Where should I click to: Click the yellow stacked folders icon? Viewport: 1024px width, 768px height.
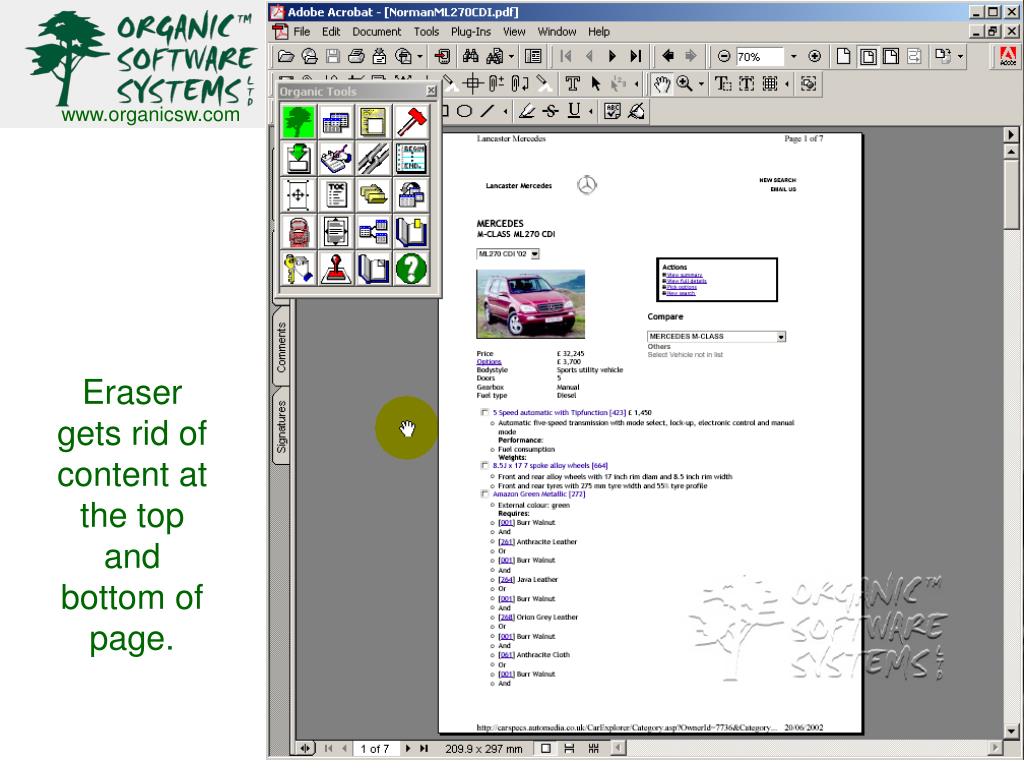[x=374, y=195]
